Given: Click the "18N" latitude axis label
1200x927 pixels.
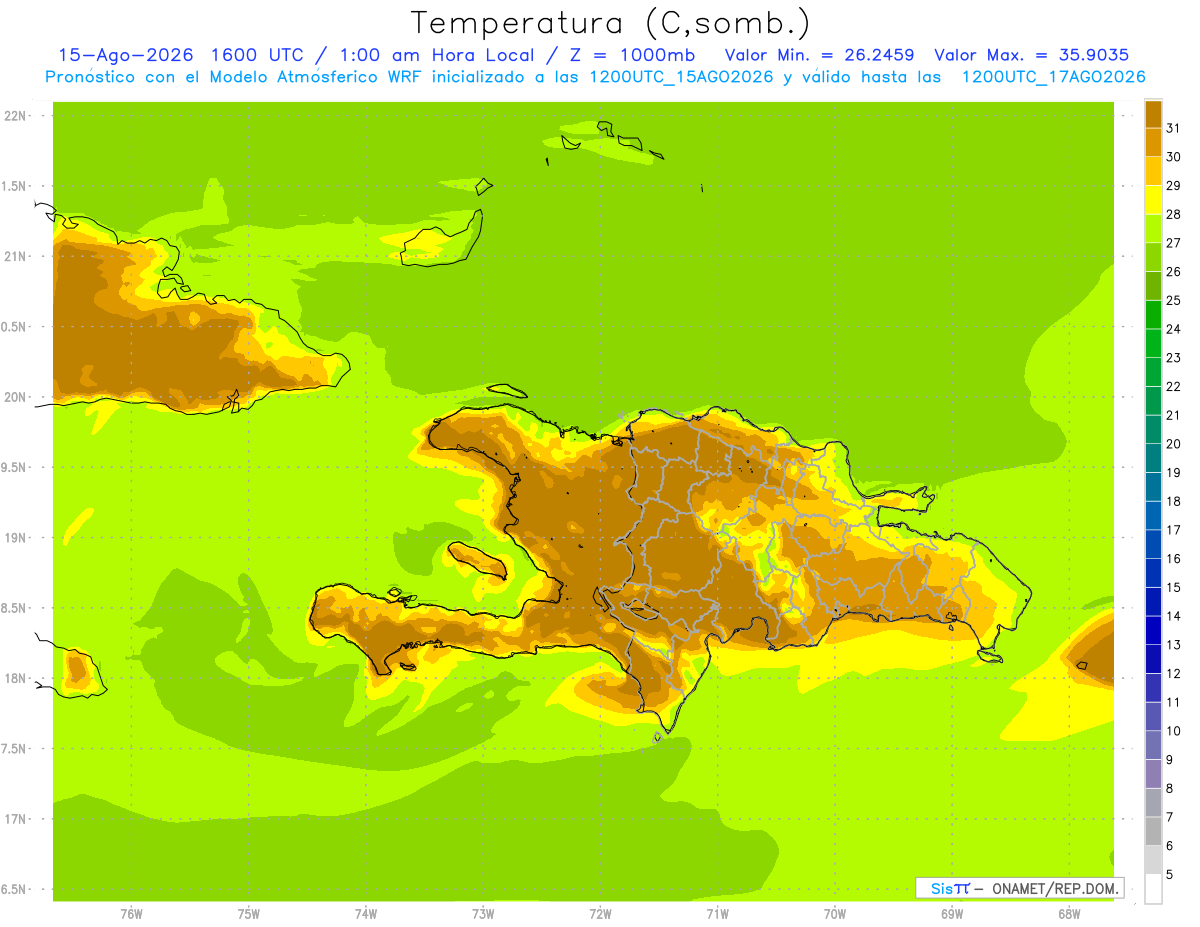Looking at the screenshot, I should point(17,678).
